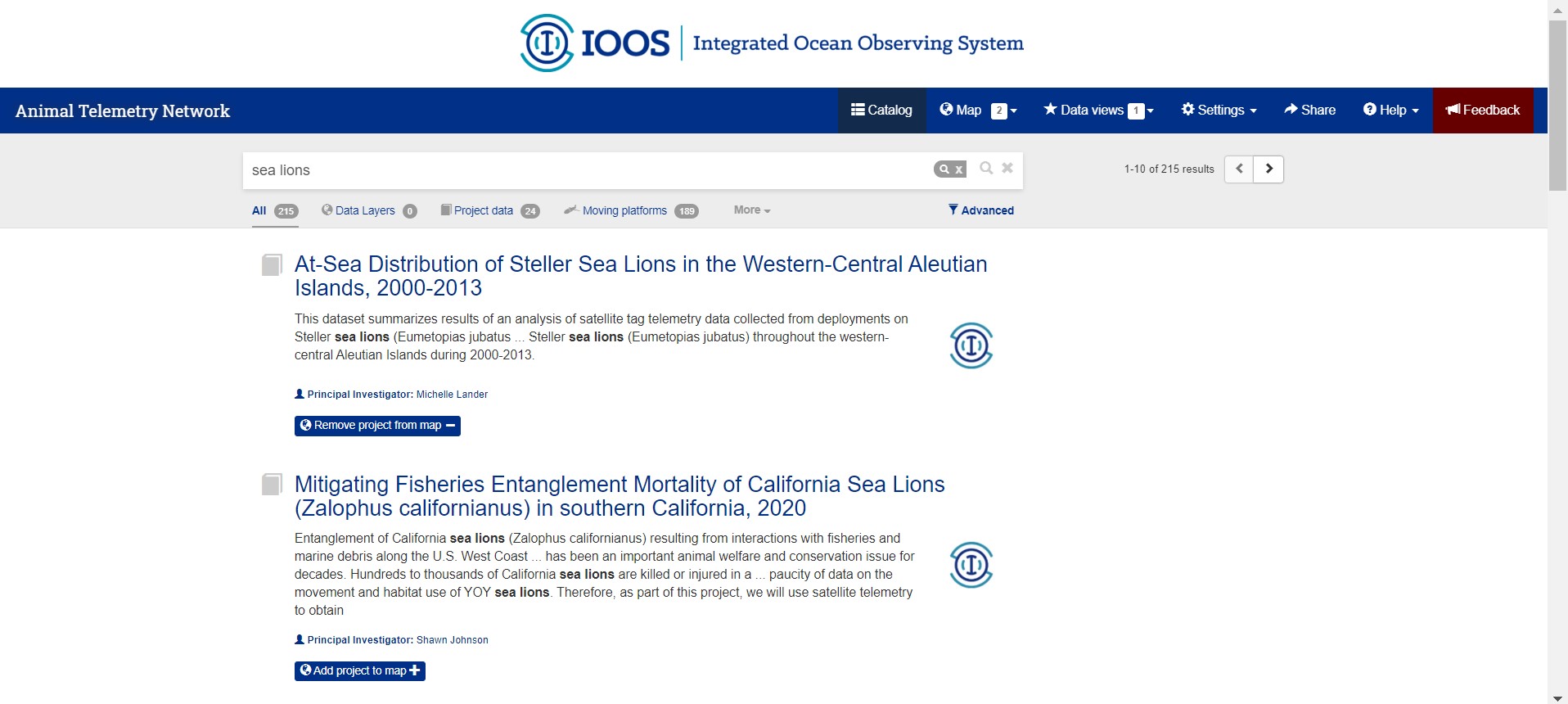Click the IOOS logo in the header
Image resolution: width=1568 pixels, height=704 pixels.
click(596, 43)
